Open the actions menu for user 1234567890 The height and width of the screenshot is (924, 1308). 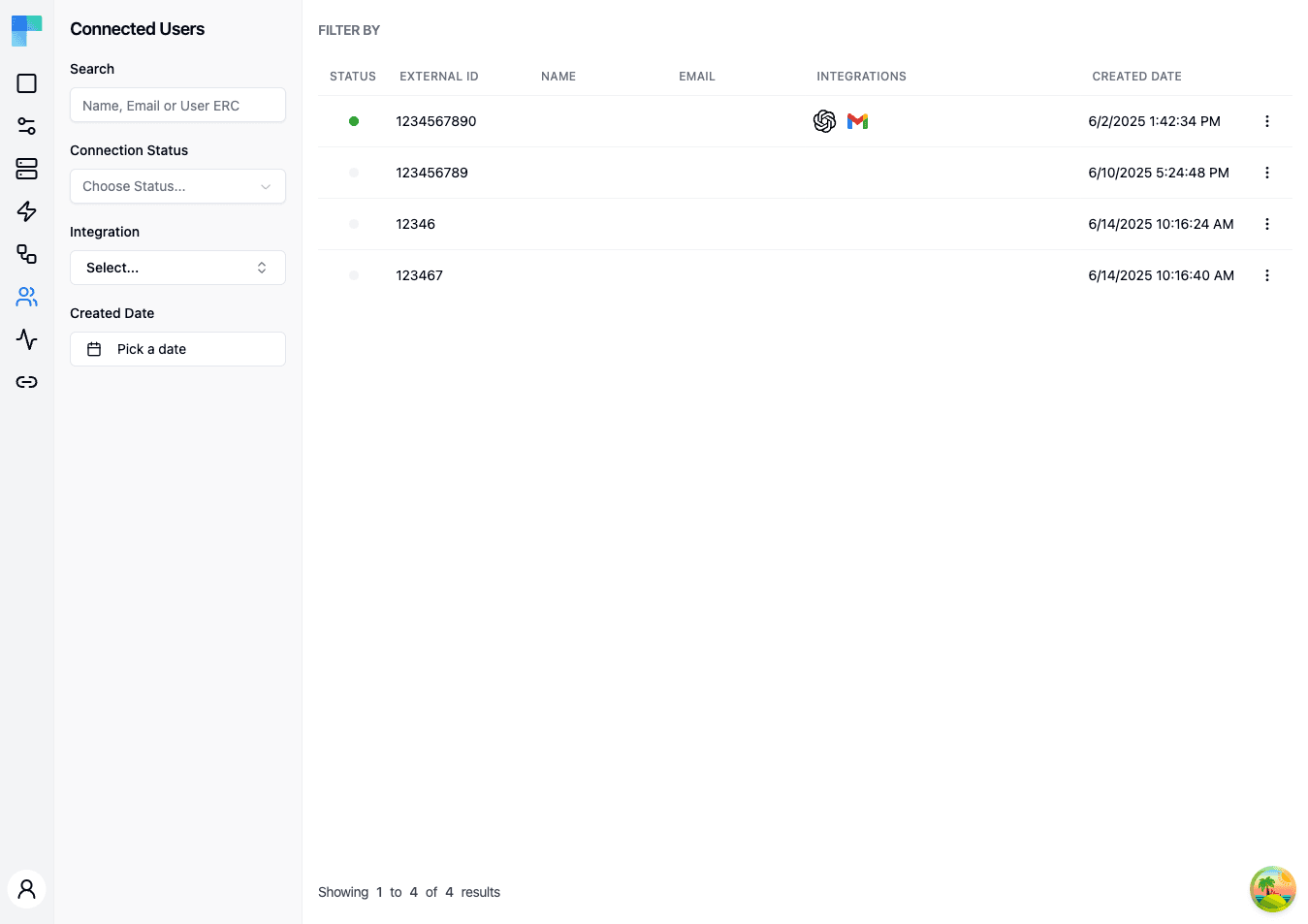[1267, 121]
